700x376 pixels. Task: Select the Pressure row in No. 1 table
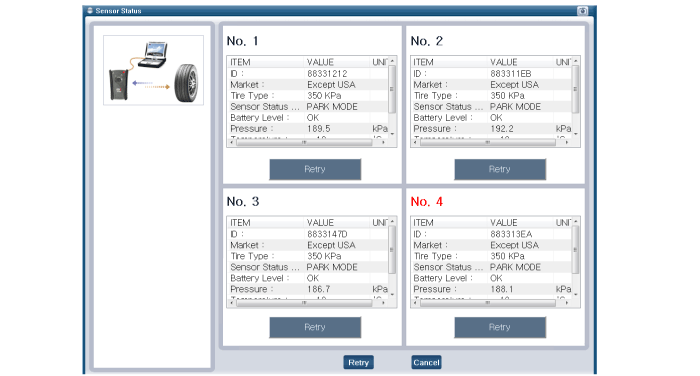(x=308, y=129)
